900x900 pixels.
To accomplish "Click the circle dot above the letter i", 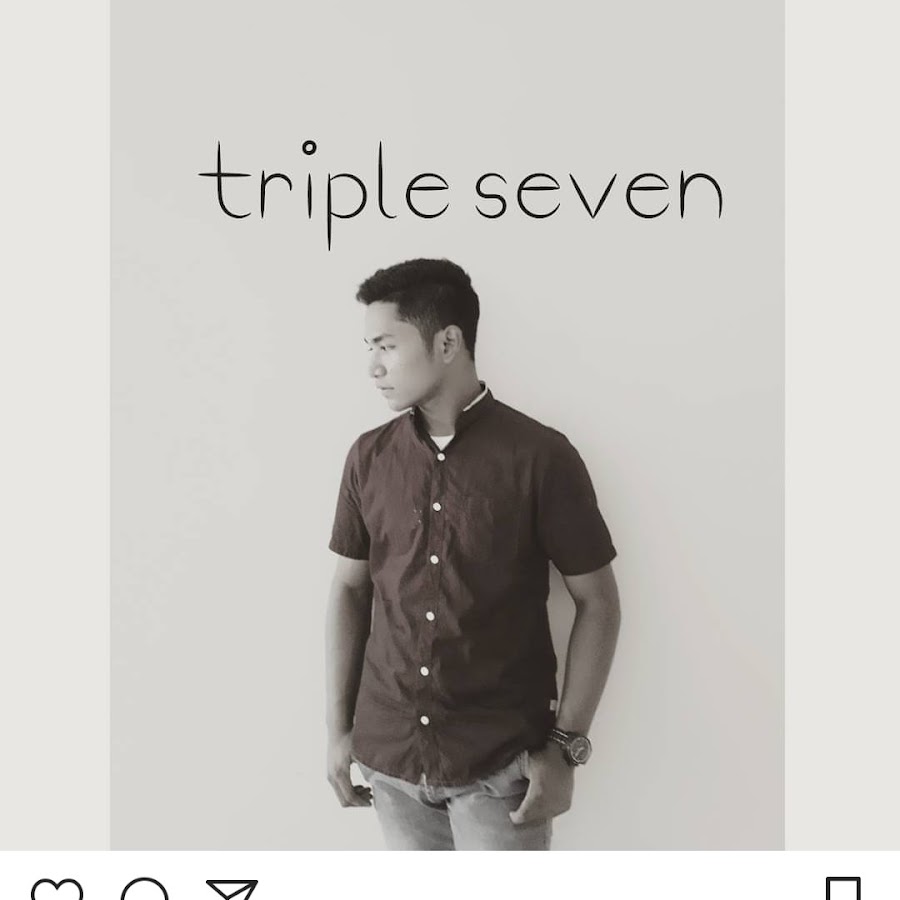I will tap(309, 148).
